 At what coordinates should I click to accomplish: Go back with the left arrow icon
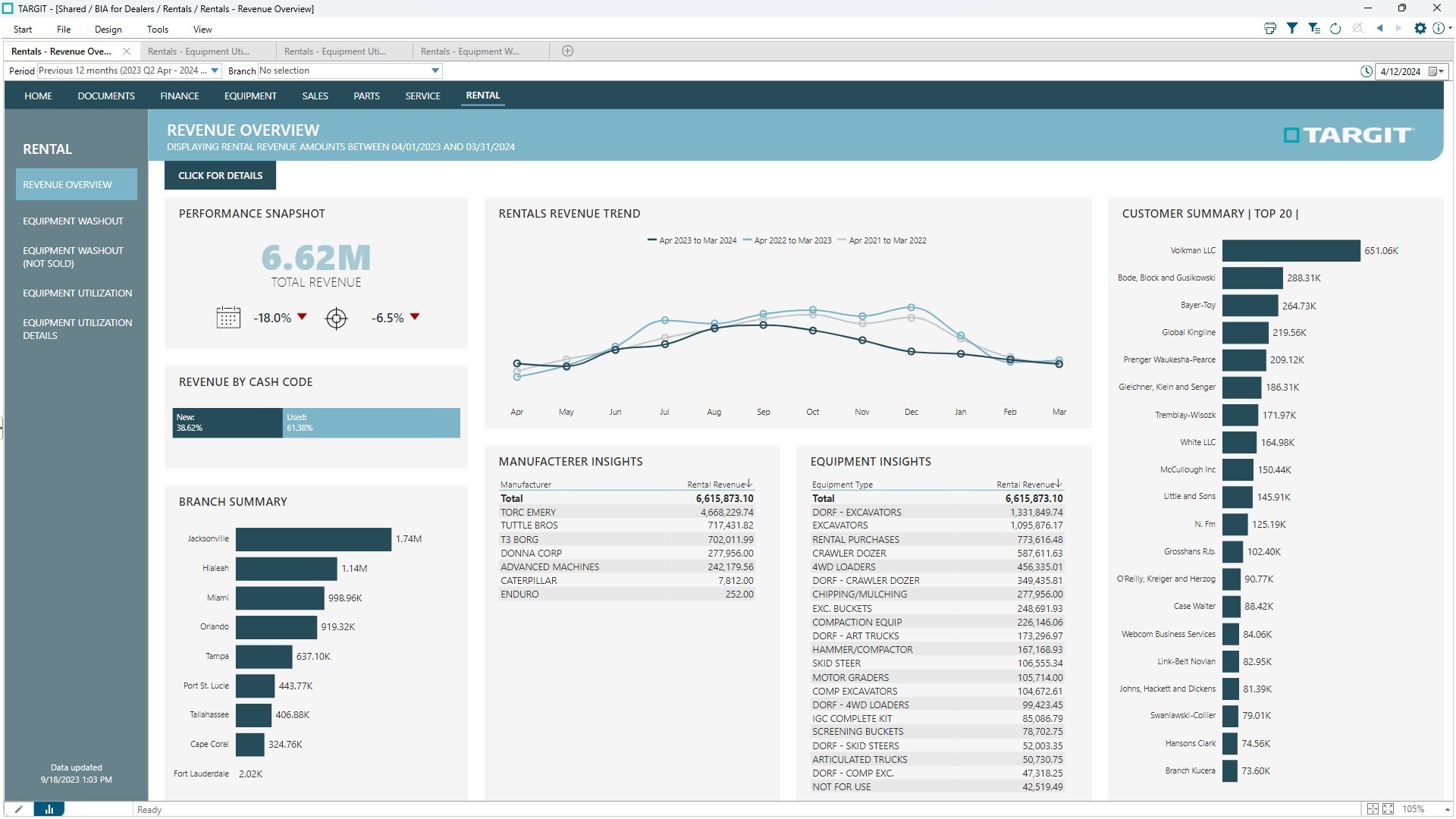coord(1380,29)
